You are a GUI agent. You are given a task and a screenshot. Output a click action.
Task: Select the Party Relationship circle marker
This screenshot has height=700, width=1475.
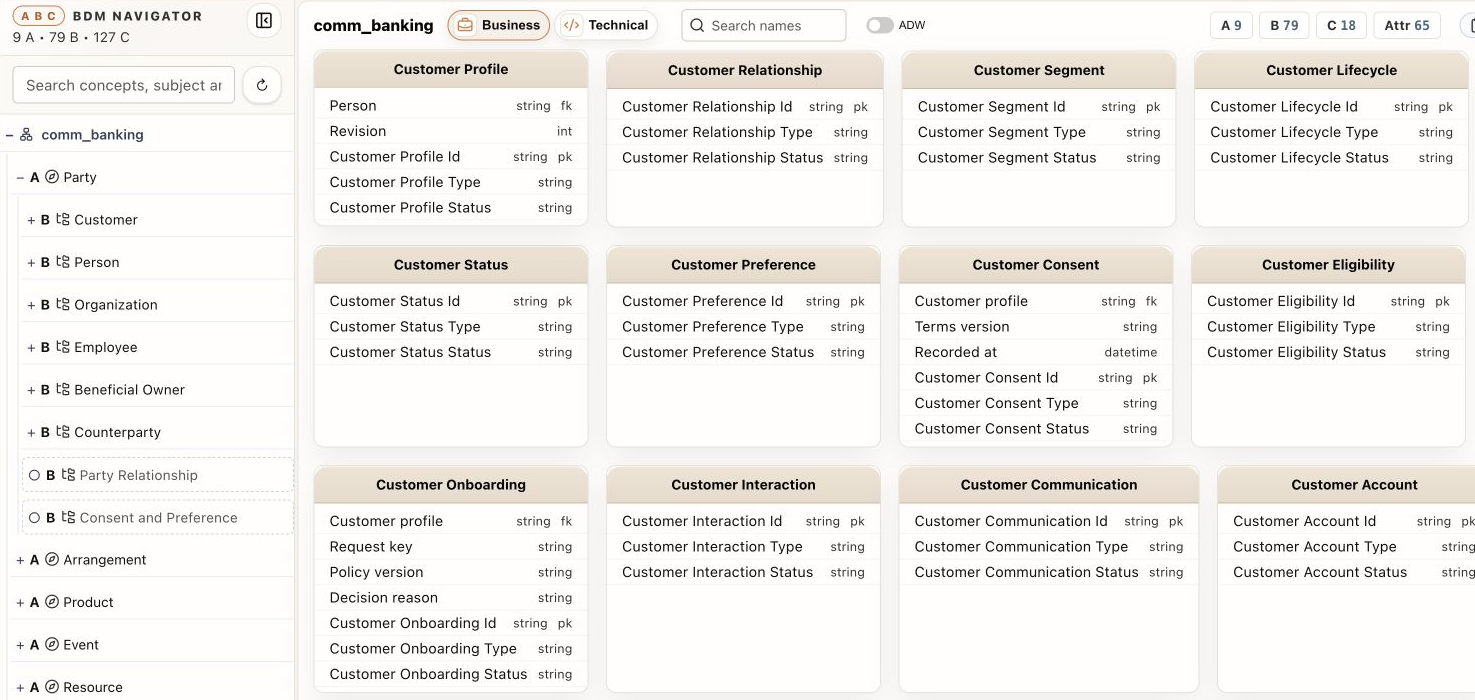pyautogui.click(x=35, y=475)
